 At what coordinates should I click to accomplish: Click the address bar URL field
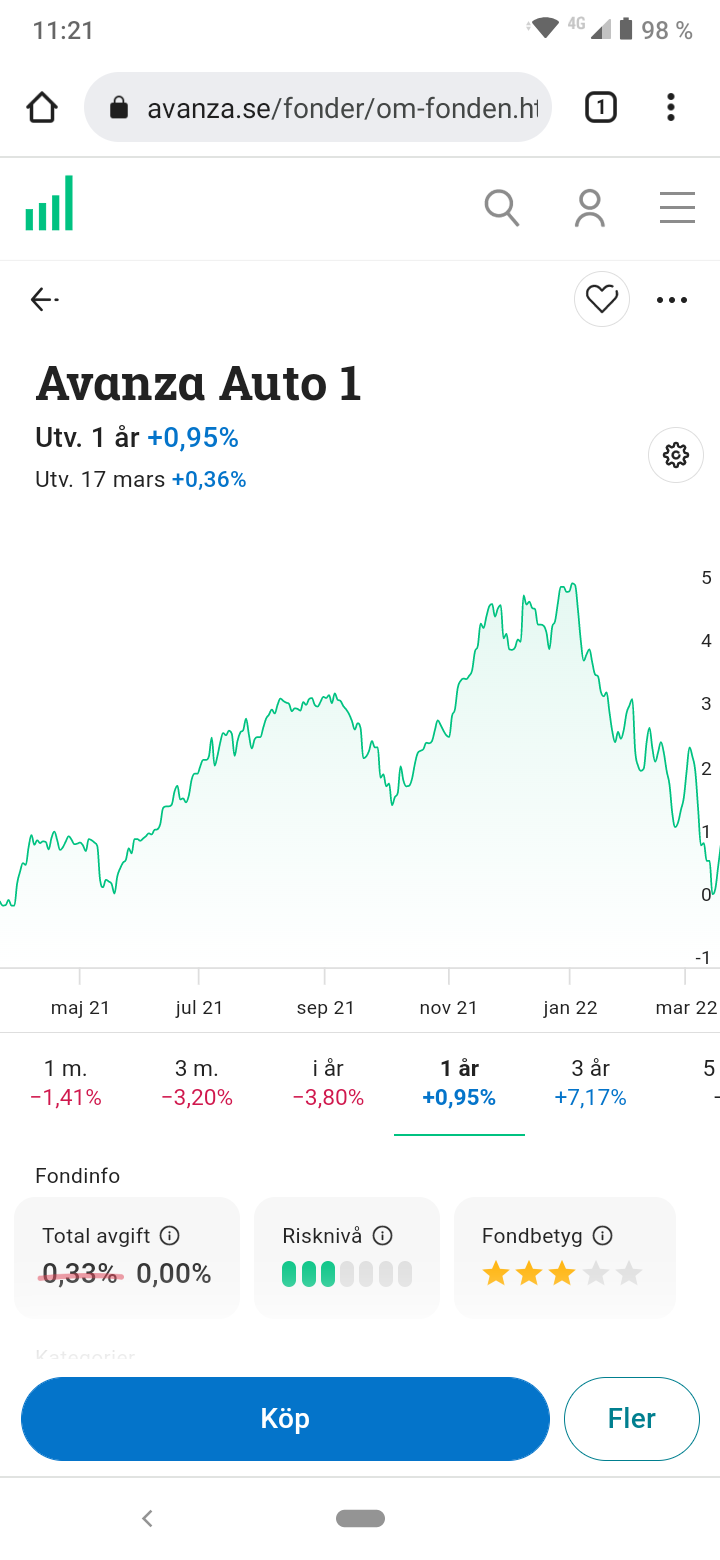pyautogui.click(x=330, y=108)
